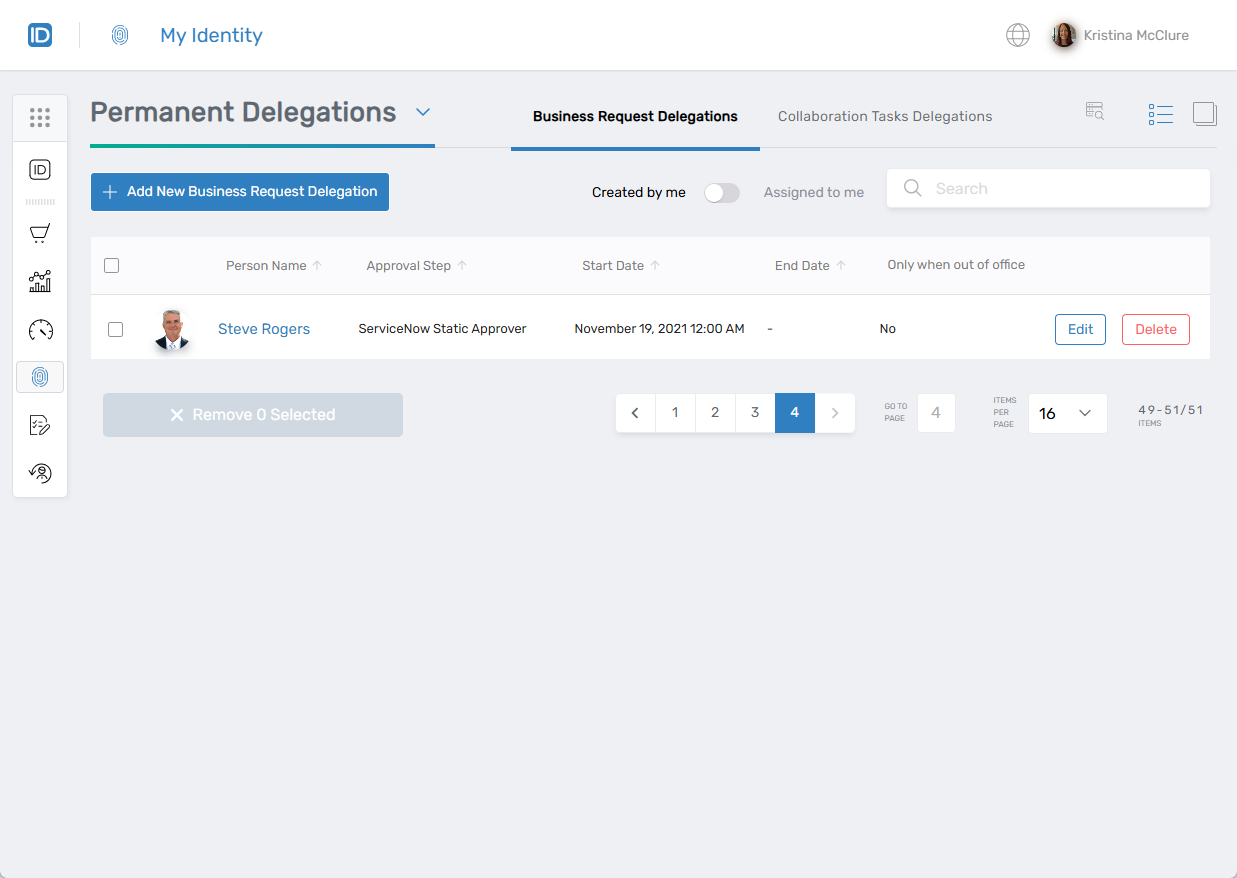Select the fingerprint delegations sidebar icon
This screenshot has height=878, width=1237.
[x=39, y=377]
